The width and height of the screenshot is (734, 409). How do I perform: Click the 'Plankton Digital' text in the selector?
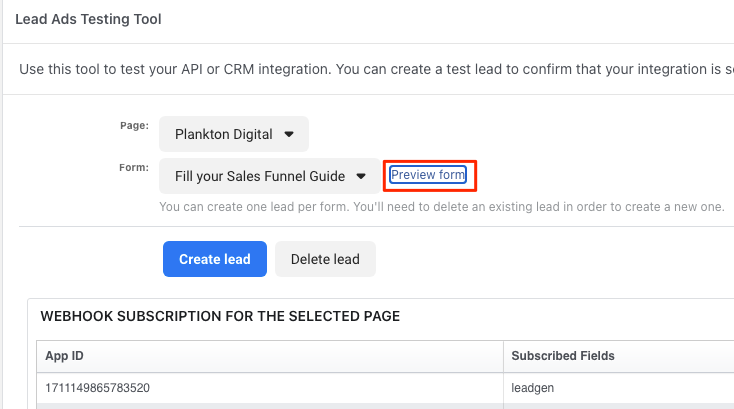[x=223, y=133]
